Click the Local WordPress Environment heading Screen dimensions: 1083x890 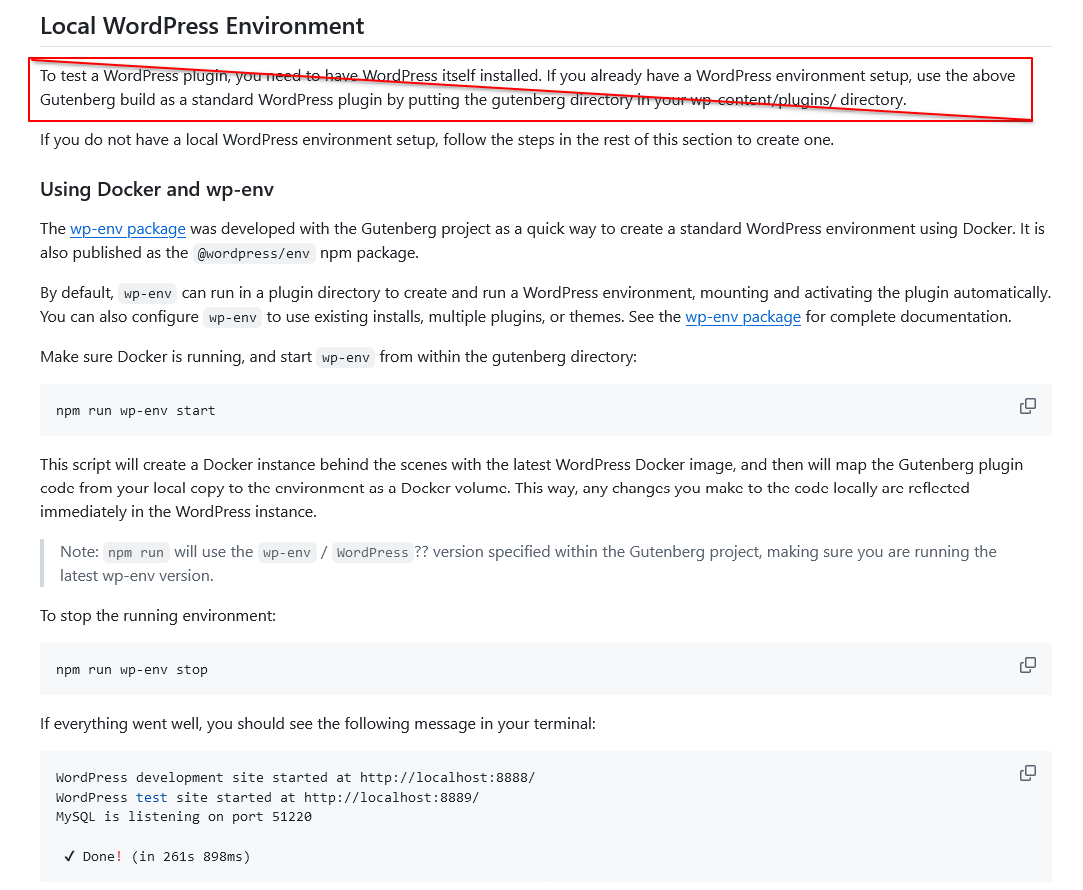202,26
